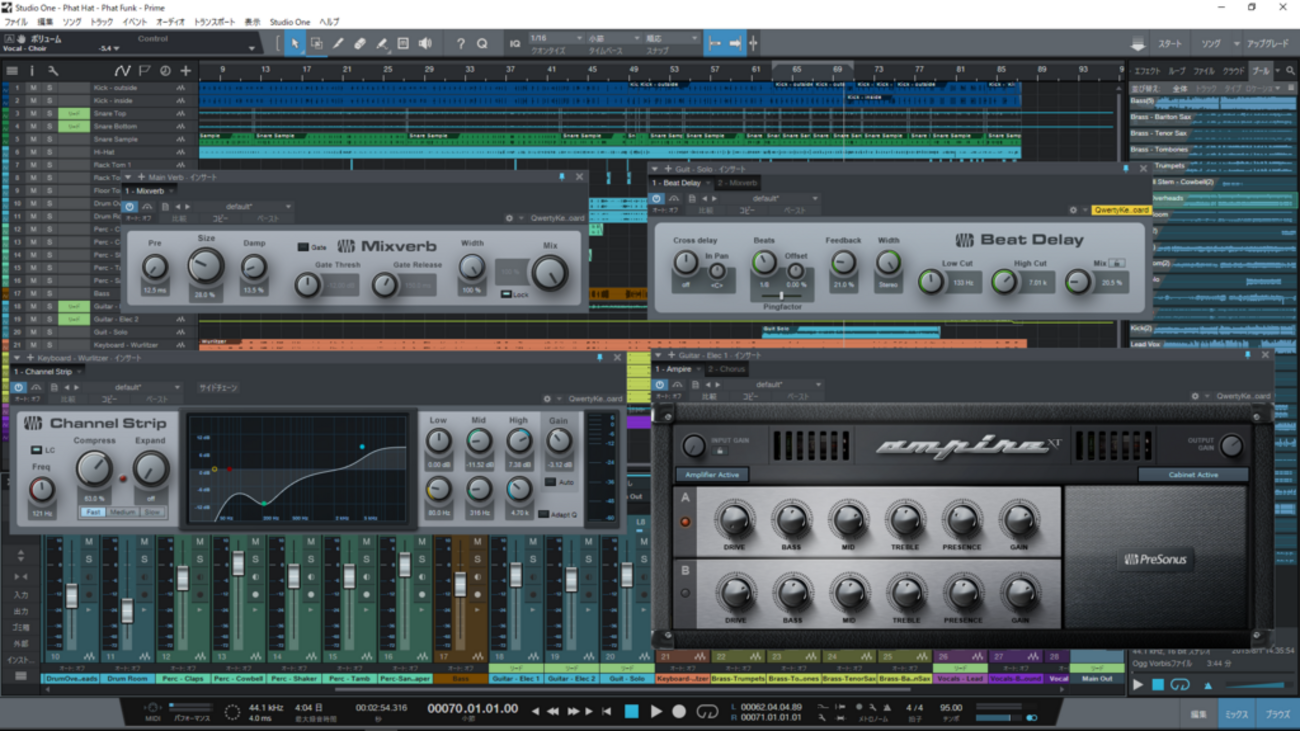Open the トランスポート menu
This screenshot has height=731, width=1300.
[214, 21]
